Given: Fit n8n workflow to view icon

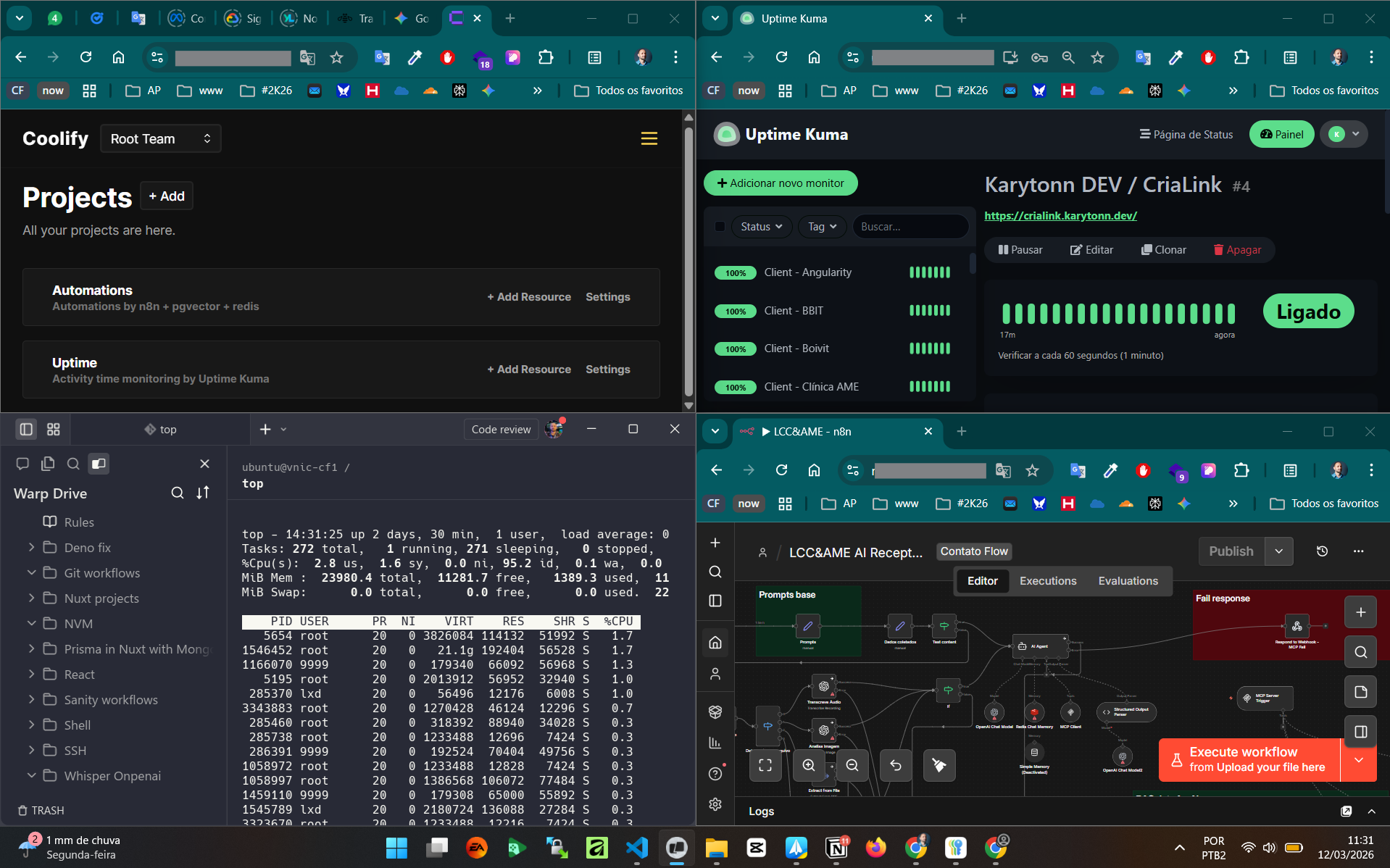Looking at the screenshot, I should 765,765.
